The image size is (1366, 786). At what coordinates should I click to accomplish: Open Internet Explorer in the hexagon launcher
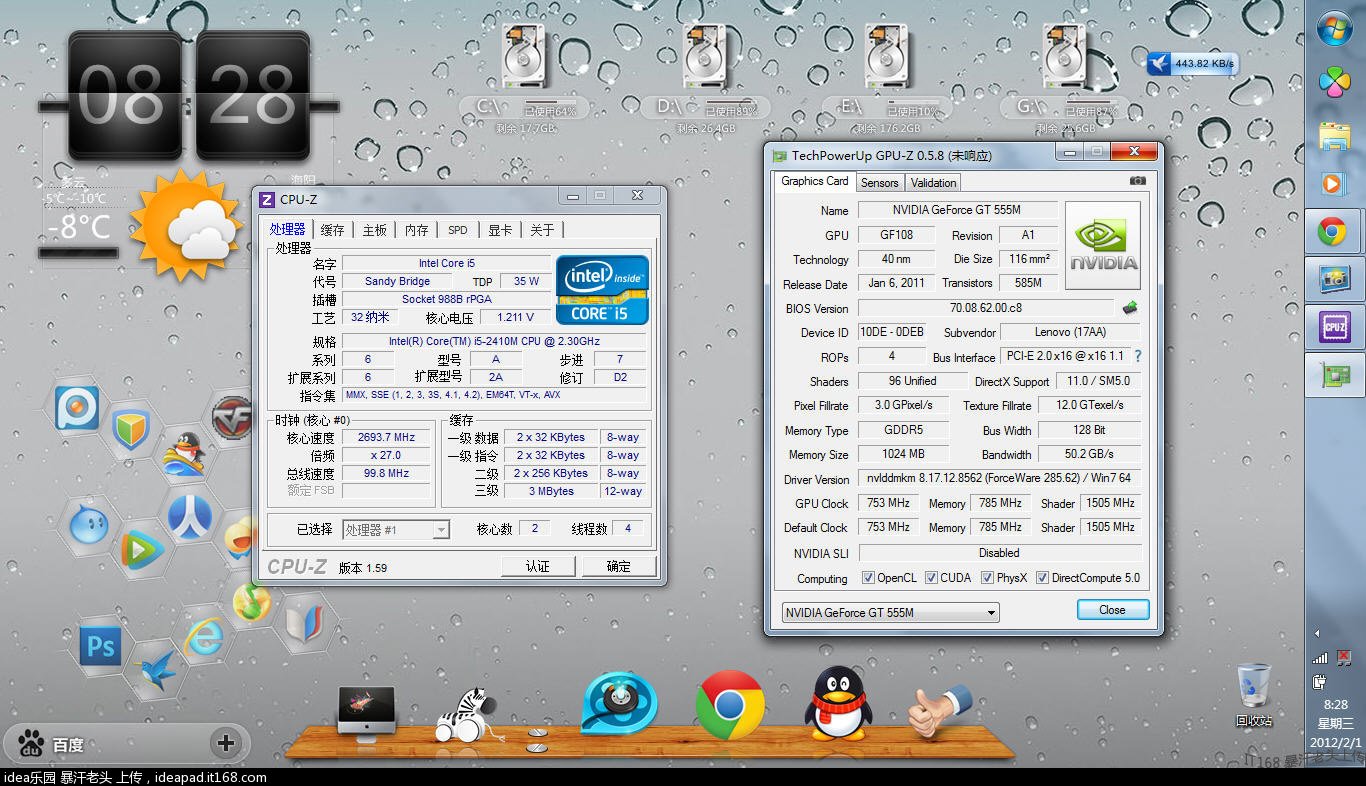[x=203, y=636]
